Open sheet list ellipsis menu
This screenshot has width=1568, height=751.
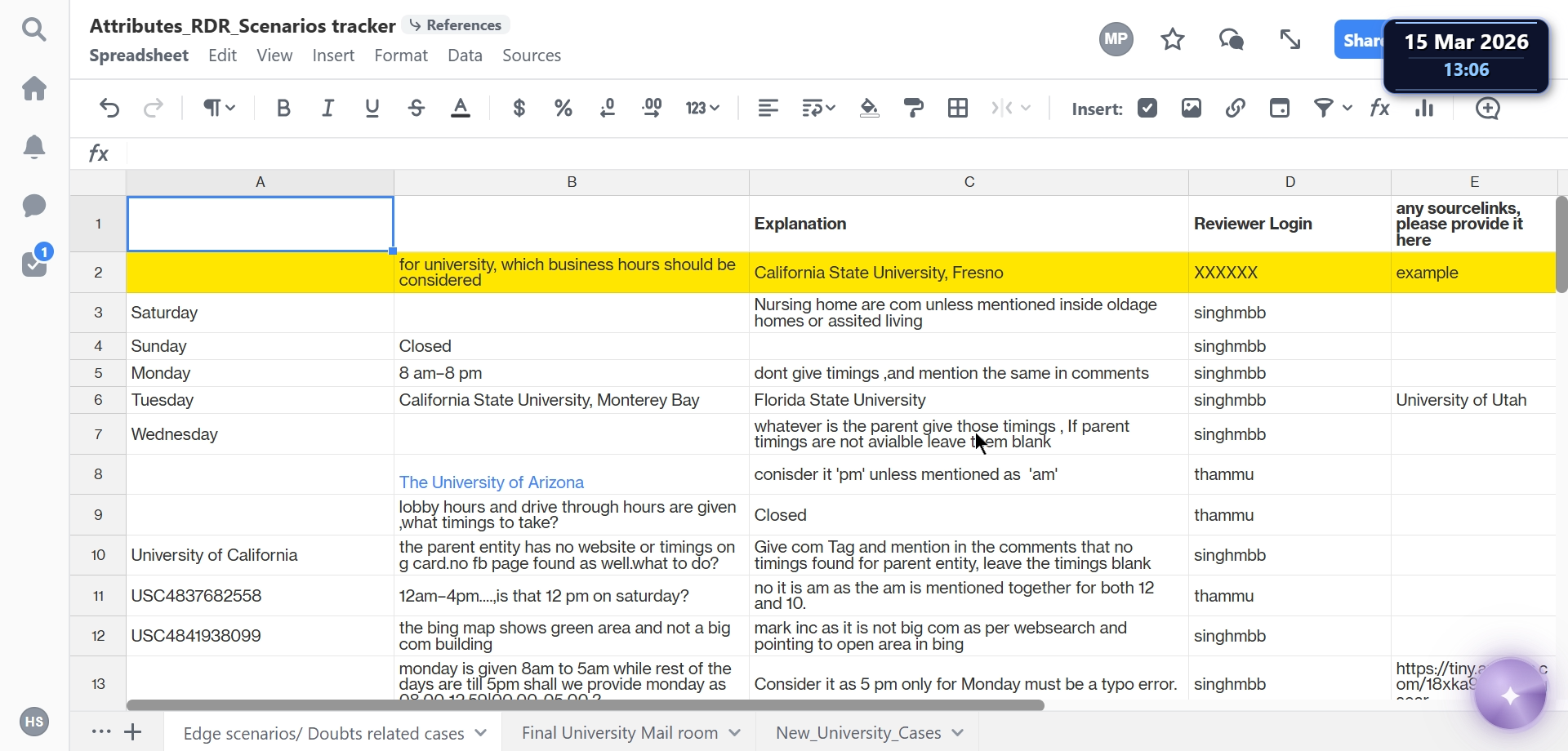101,731
